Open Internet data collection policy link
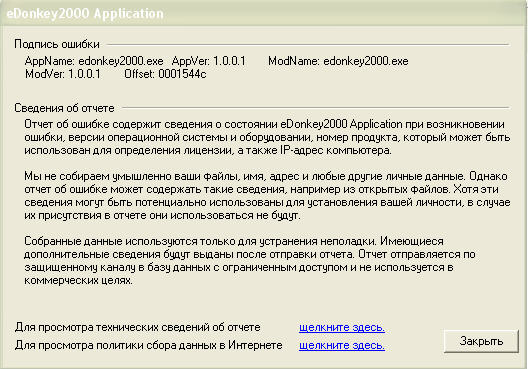 pyautogui.click(x=342, y=345)
